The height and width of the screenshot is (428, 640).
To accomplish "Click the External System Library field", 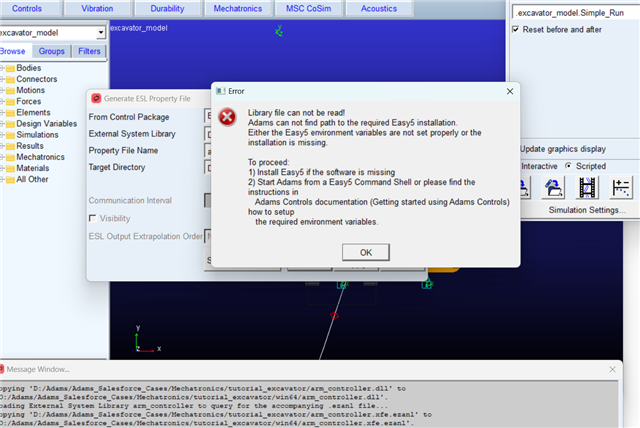I will pyautogui.click(x=207, y=133).
